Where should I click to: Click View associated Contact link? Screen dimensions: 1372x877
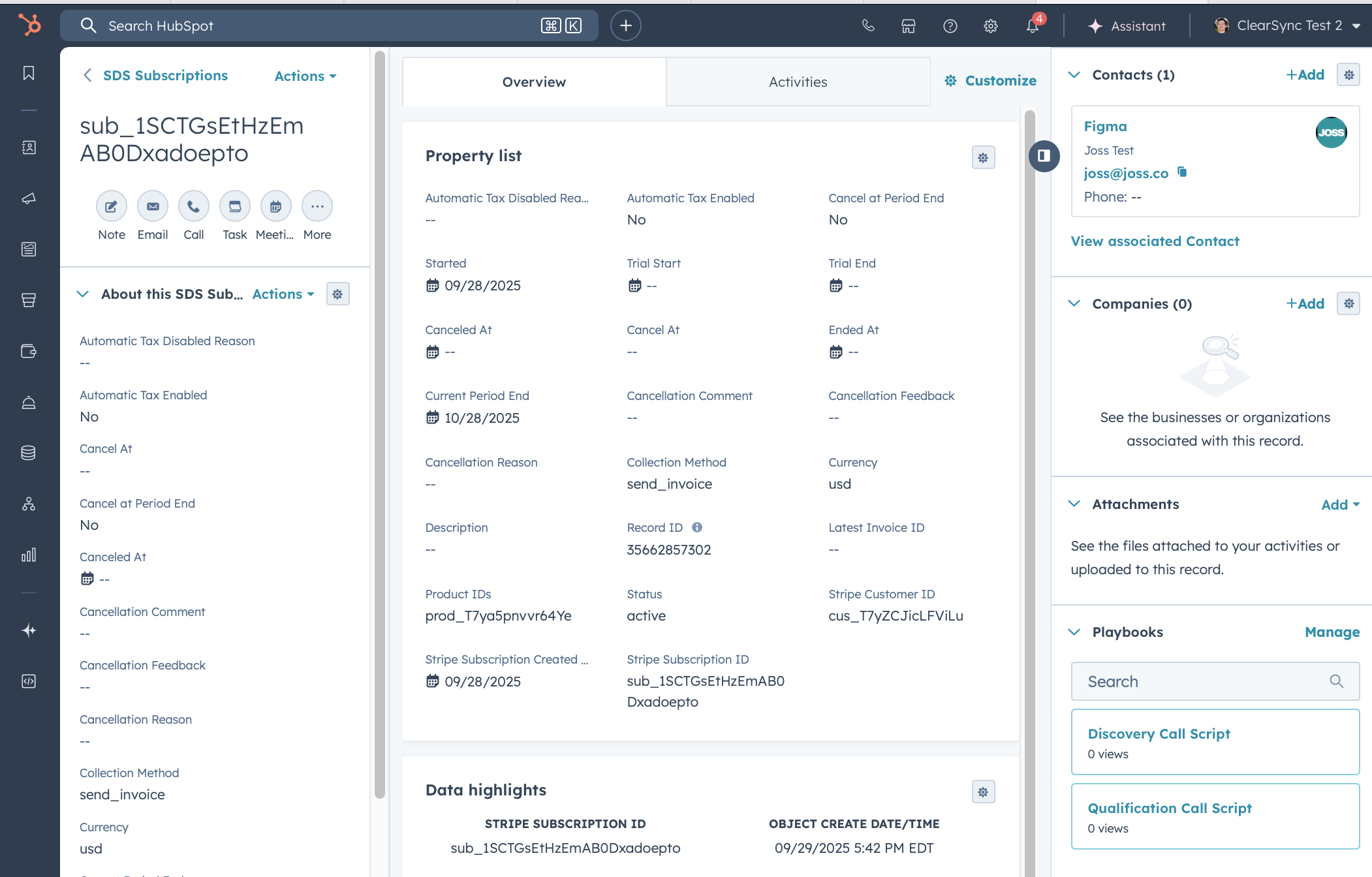[x=1155, y=241]
